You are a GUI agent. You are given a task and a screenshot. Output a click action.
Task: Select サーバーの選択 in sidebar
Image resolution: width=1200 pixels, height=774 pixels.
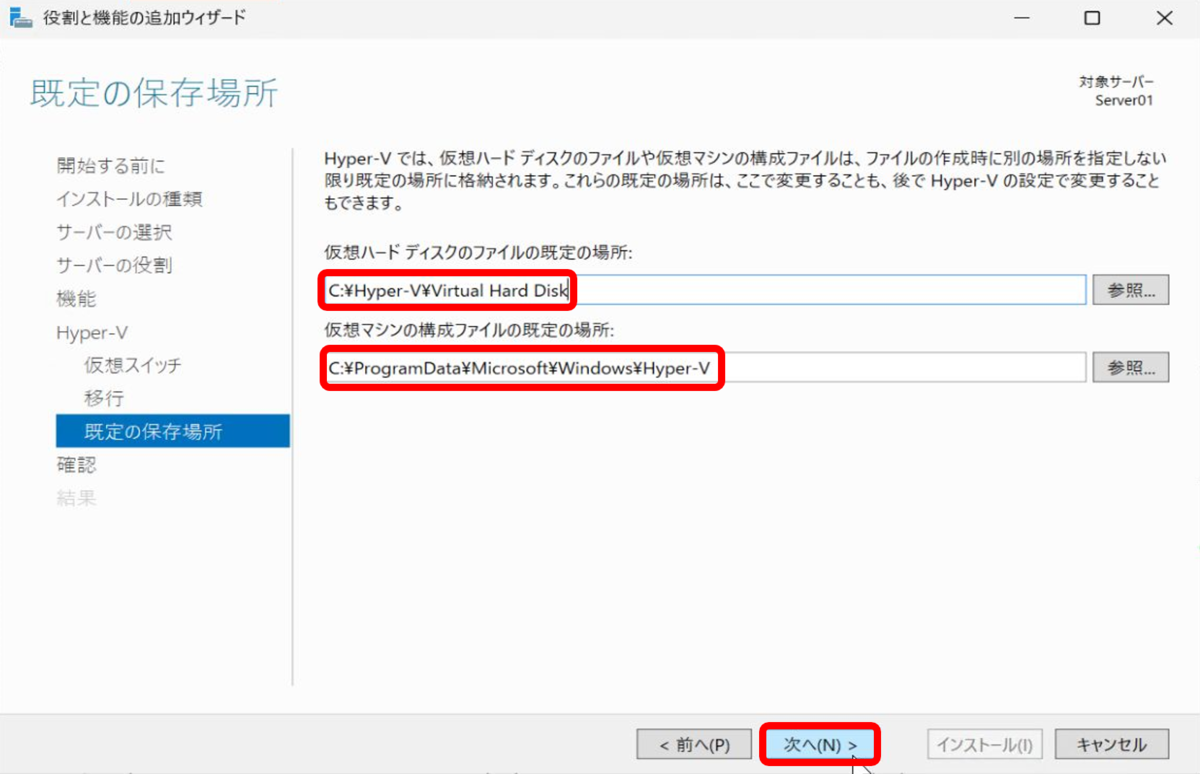coord(114,232)
